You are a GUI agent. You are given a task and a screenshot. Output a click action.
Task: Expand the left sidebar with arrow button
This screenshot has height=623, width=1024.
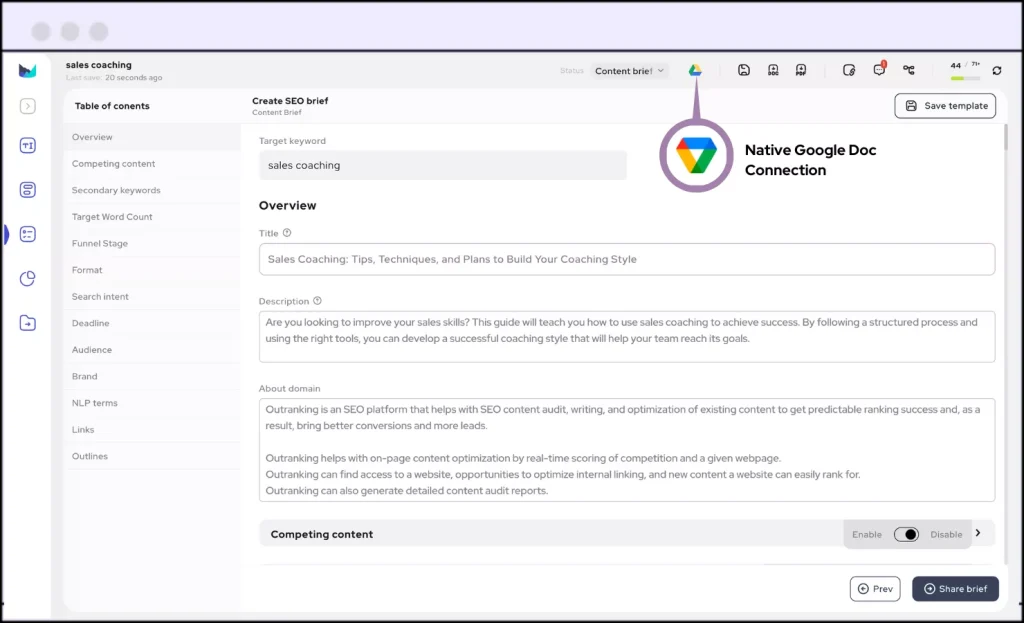point(28,106)
